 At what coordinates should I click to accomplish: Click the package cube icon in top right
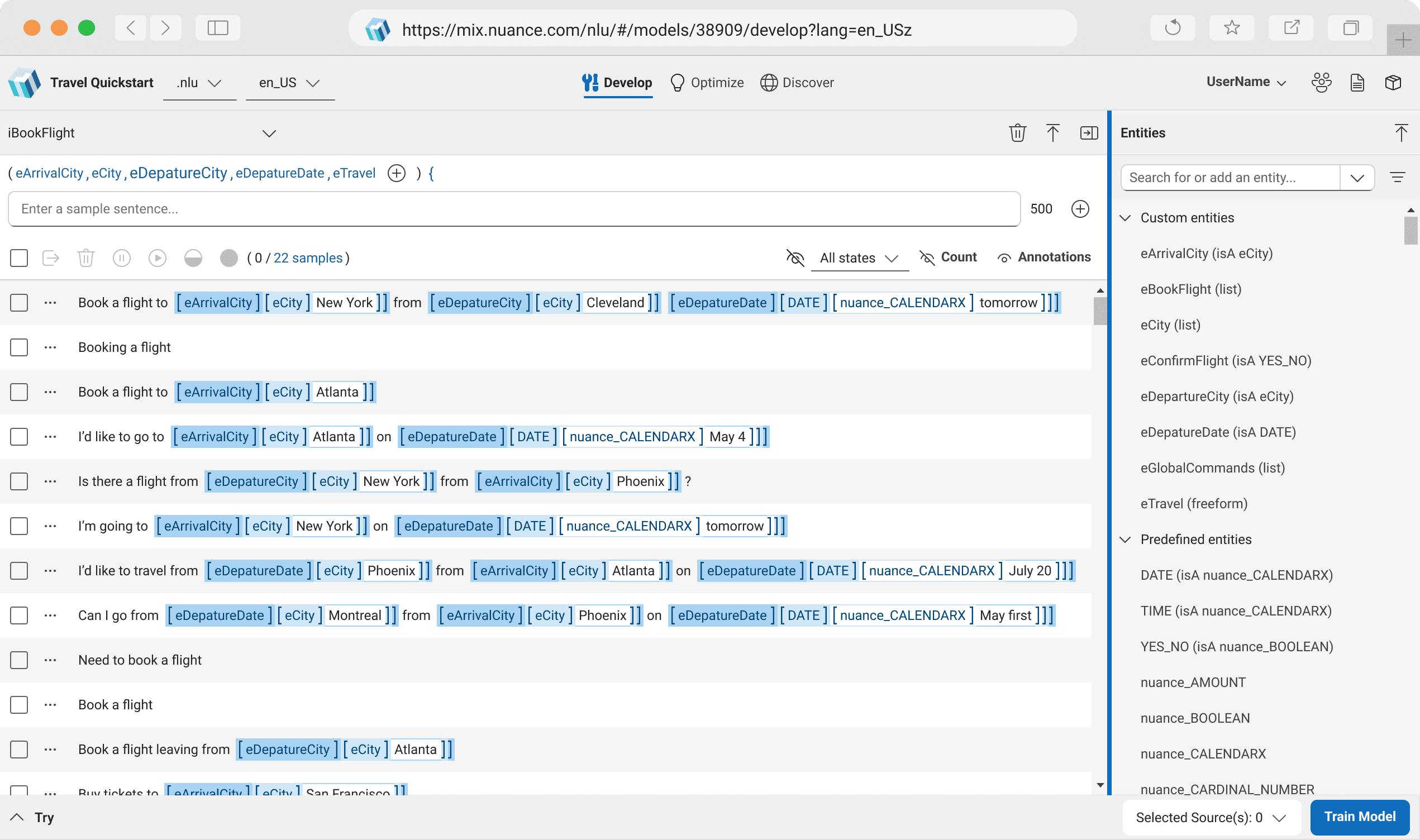click(x=1393, y=83)
